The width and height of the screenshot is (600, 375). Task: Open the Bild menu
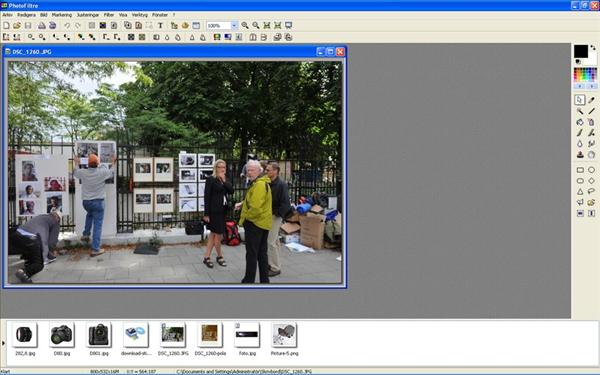tap(44, 15)
